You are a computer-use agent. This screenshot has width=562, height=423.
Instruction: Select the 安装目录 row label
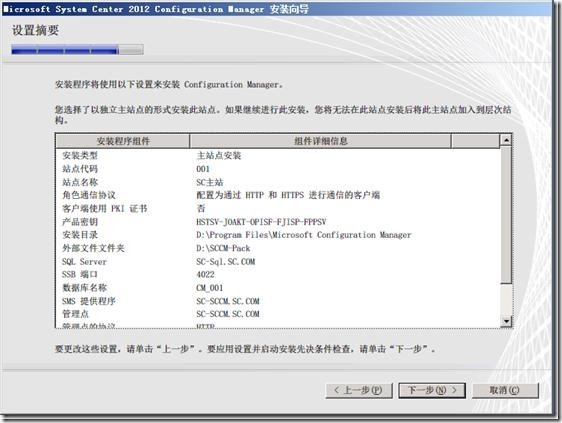point(80,235)
